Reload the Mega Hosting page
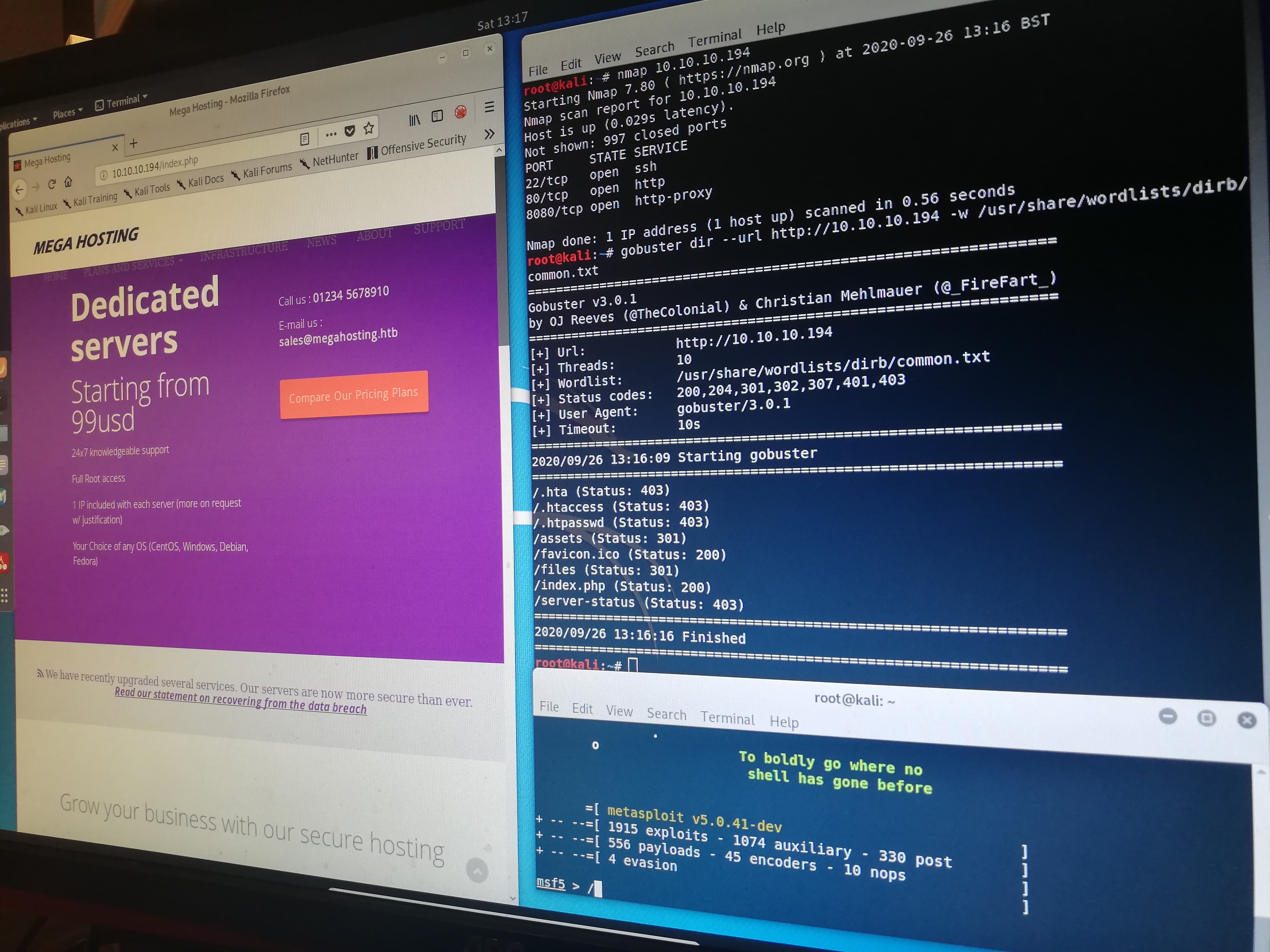Viewport: 1270px width, 952px height. (x=52, y=184)
